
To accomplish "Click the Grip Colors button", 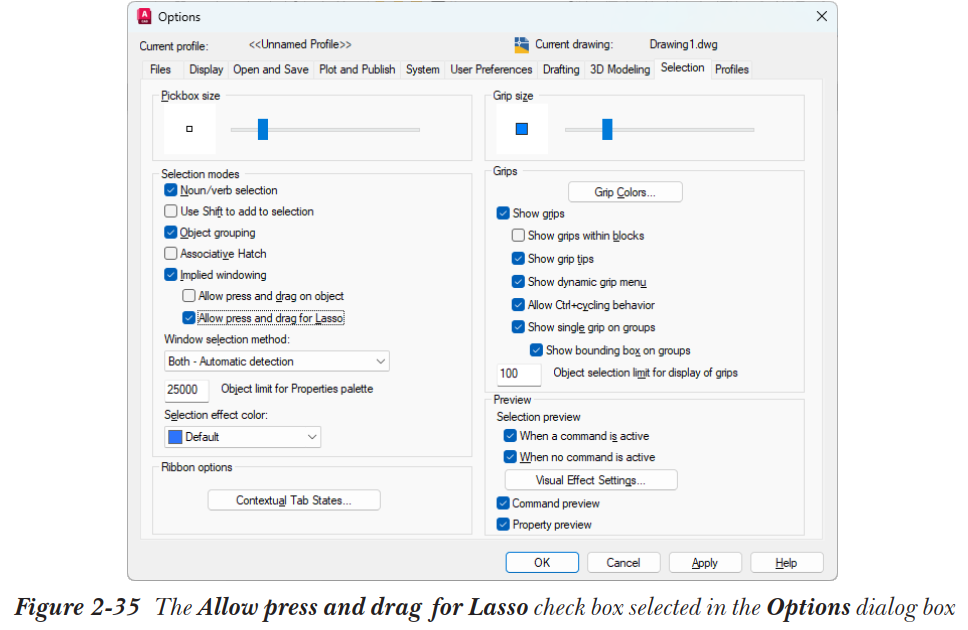I will tap(625, 192).
